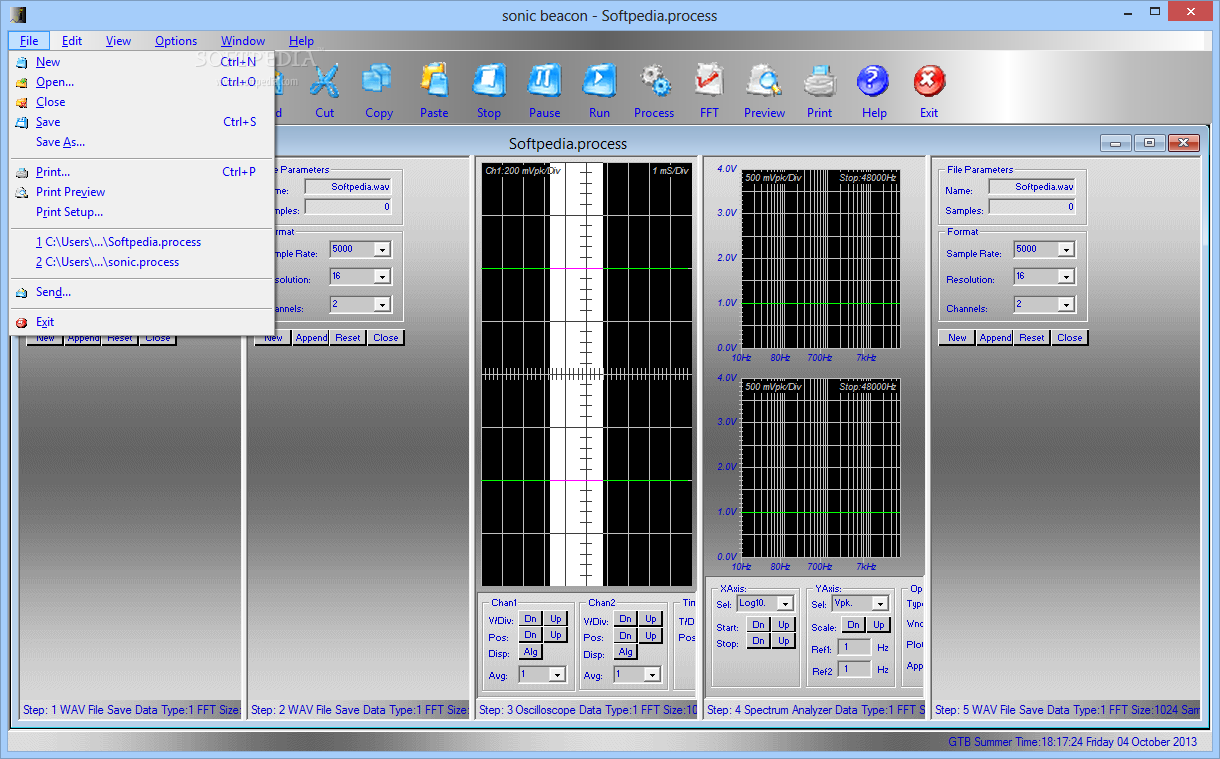The image size is (1220, 759).
Task: Click Close button in Step 5 panel
Action: click(1070, 338)
